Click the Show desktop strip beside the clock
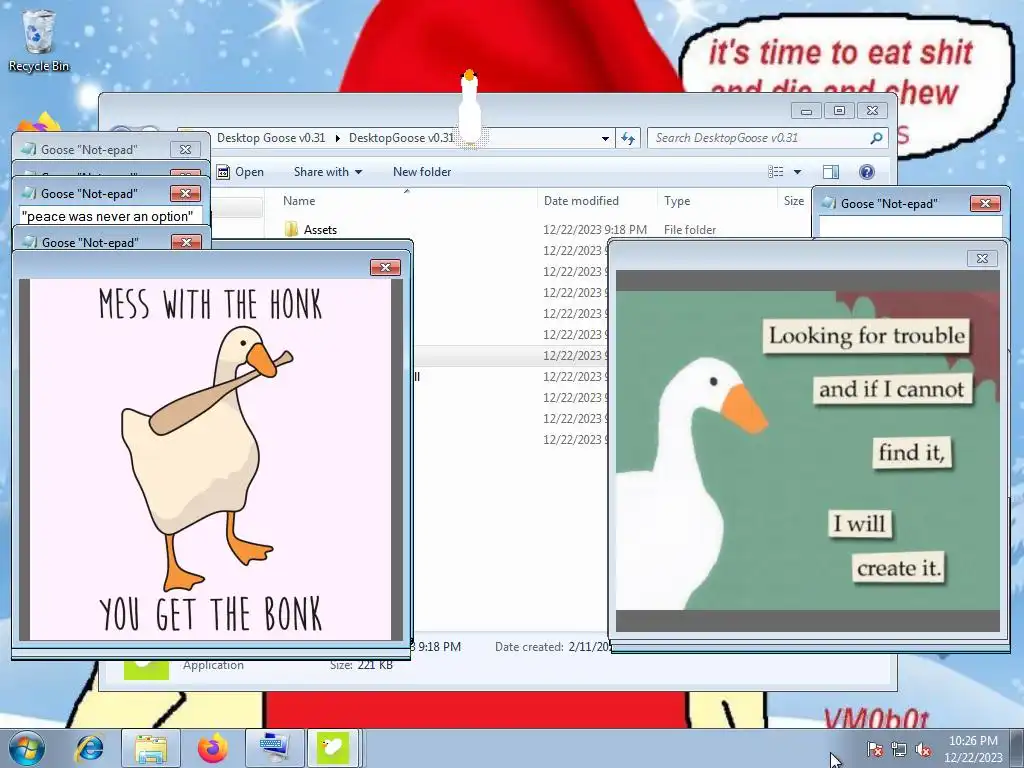This screenshot has height=768, width=1024. [x=1016, y=748]
